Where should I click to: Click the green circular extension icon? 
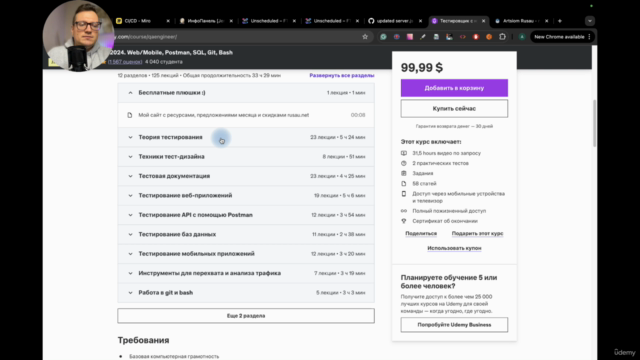point(383,37)
